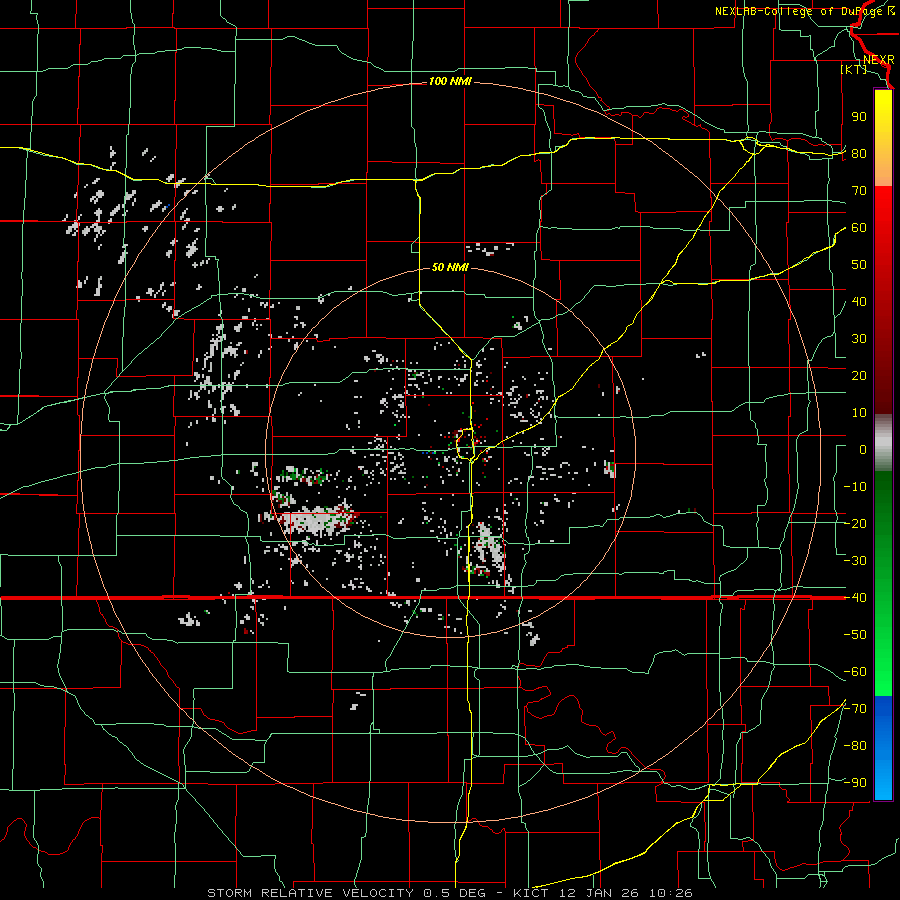
Task: Click the '50' positive scale label
Action: (x=859, y=265)
